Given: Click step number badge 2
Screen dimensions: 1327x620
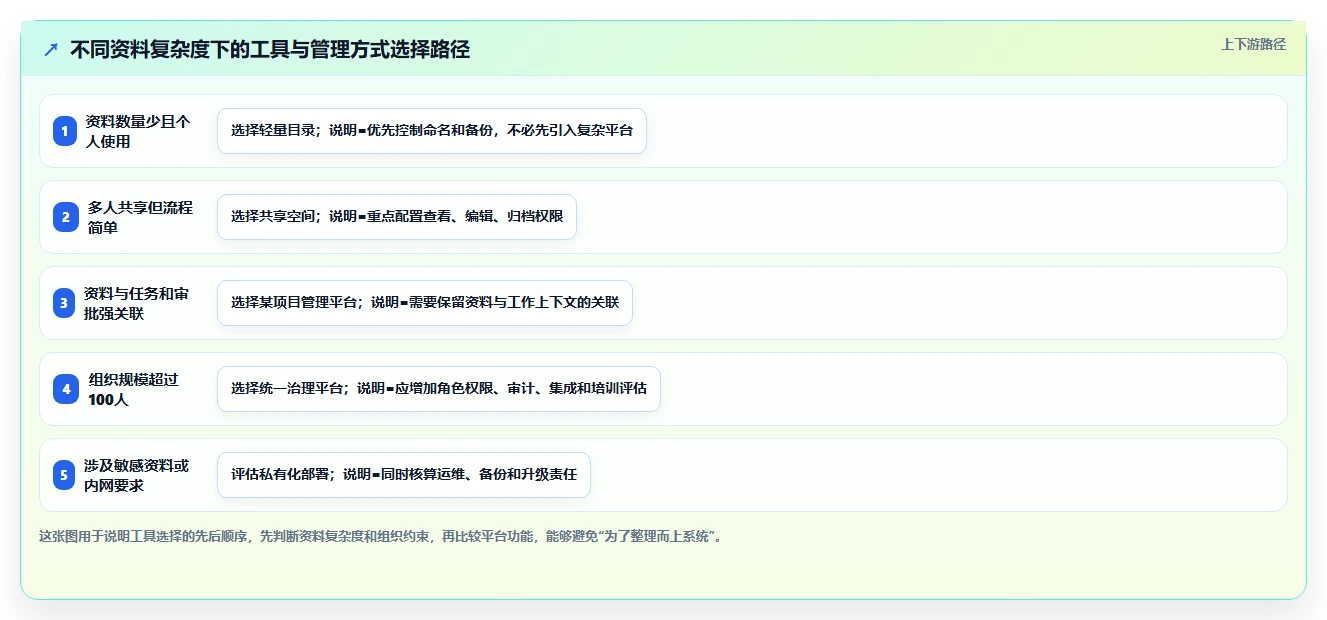Looking at the screenshot, I should click(64, 217).
